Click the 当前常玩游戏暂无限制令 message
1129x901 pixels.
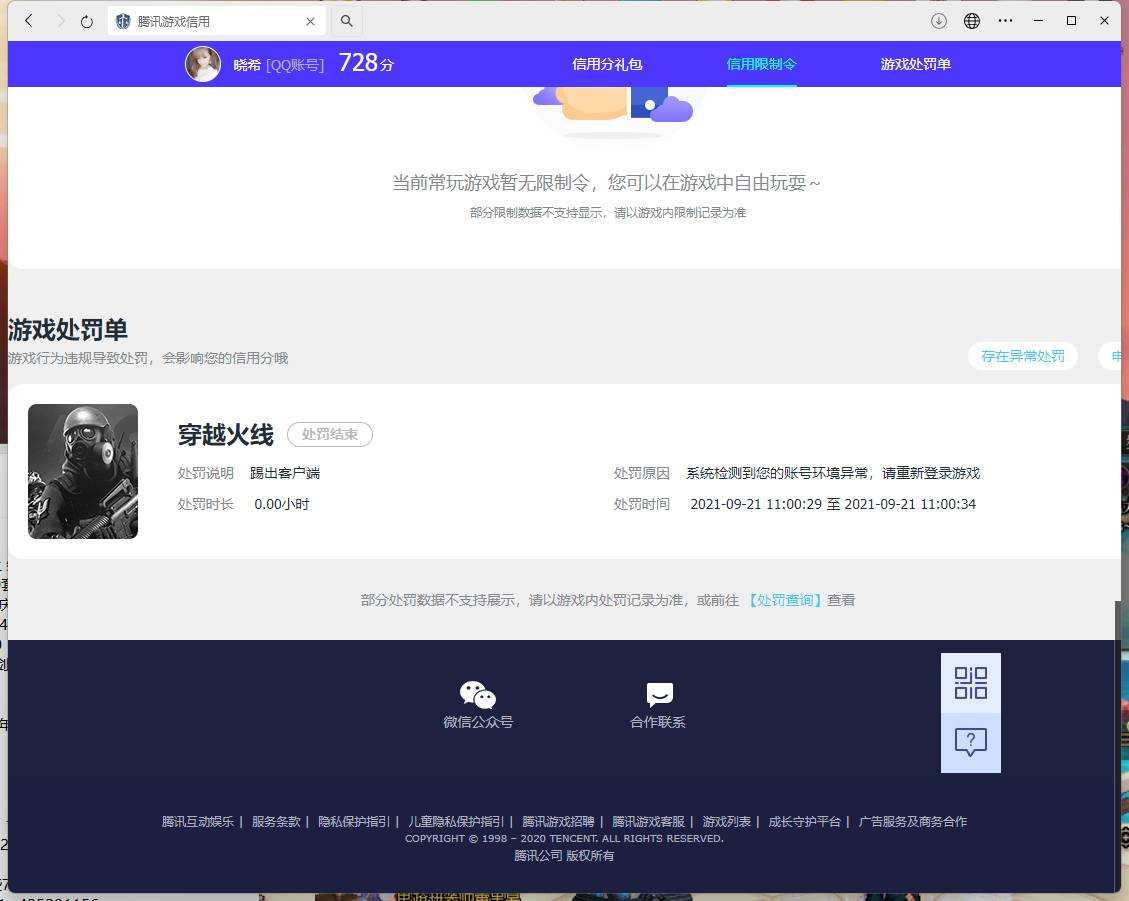pos(606,182)
